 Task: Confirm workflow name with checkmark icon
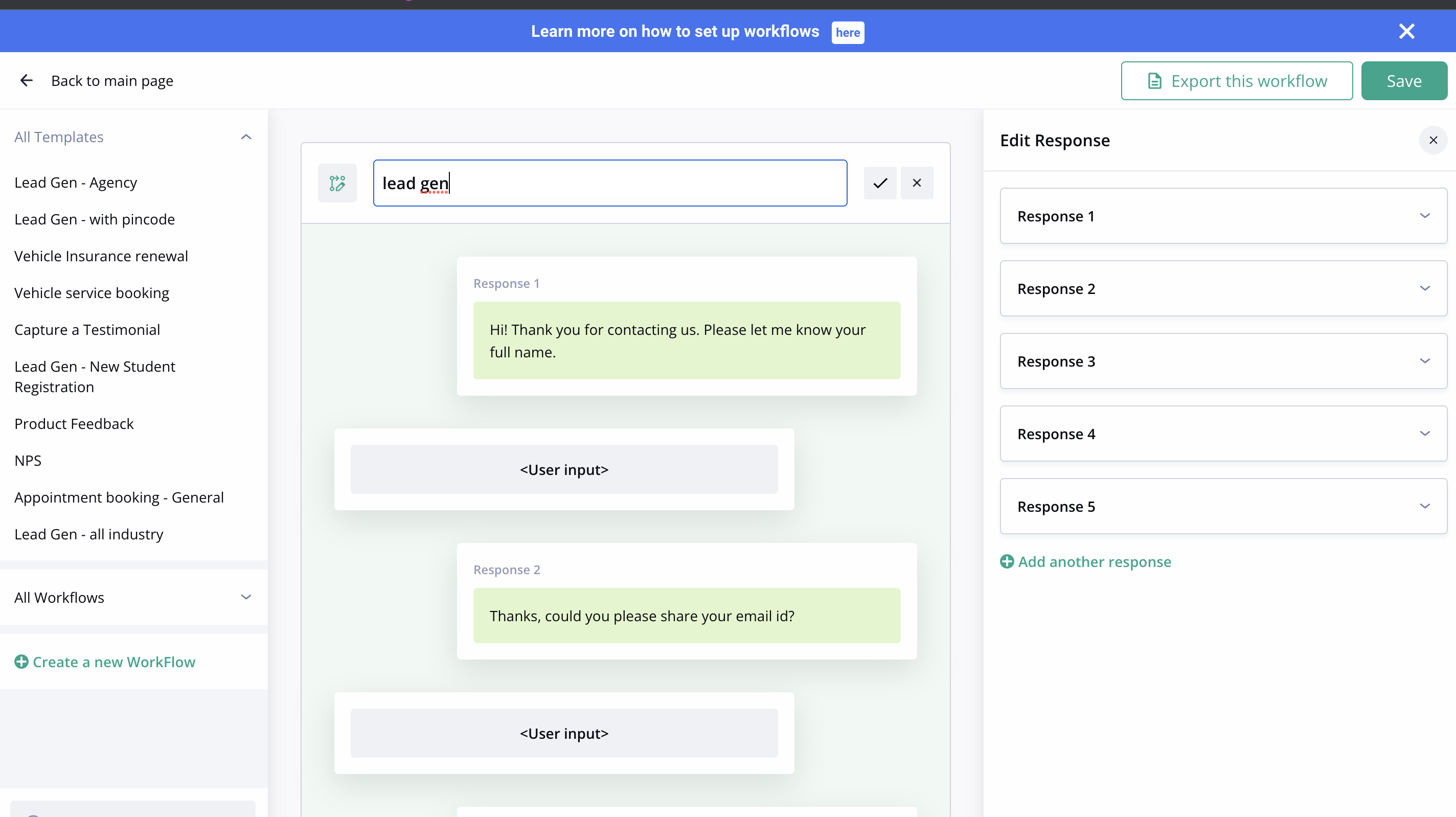tap(880, 183)
